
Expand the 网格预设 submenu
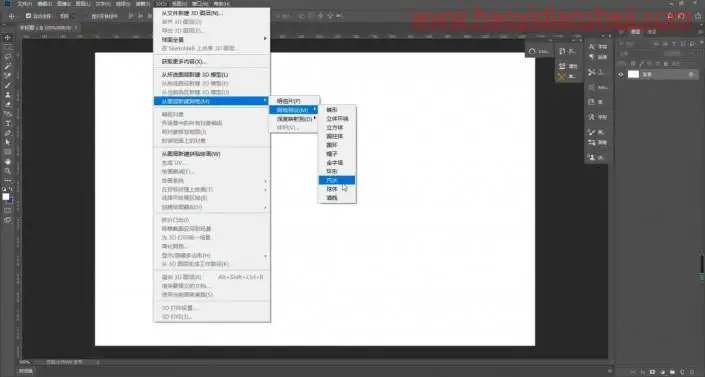[294, 110]
